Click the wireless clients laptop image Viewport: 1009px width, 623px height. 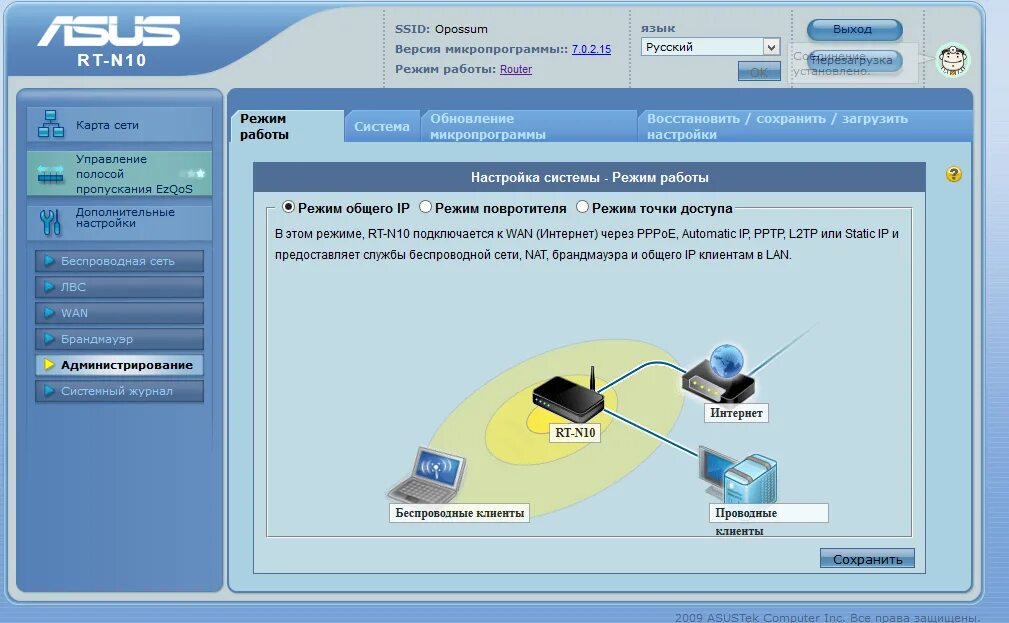click(x=427, y=475)
